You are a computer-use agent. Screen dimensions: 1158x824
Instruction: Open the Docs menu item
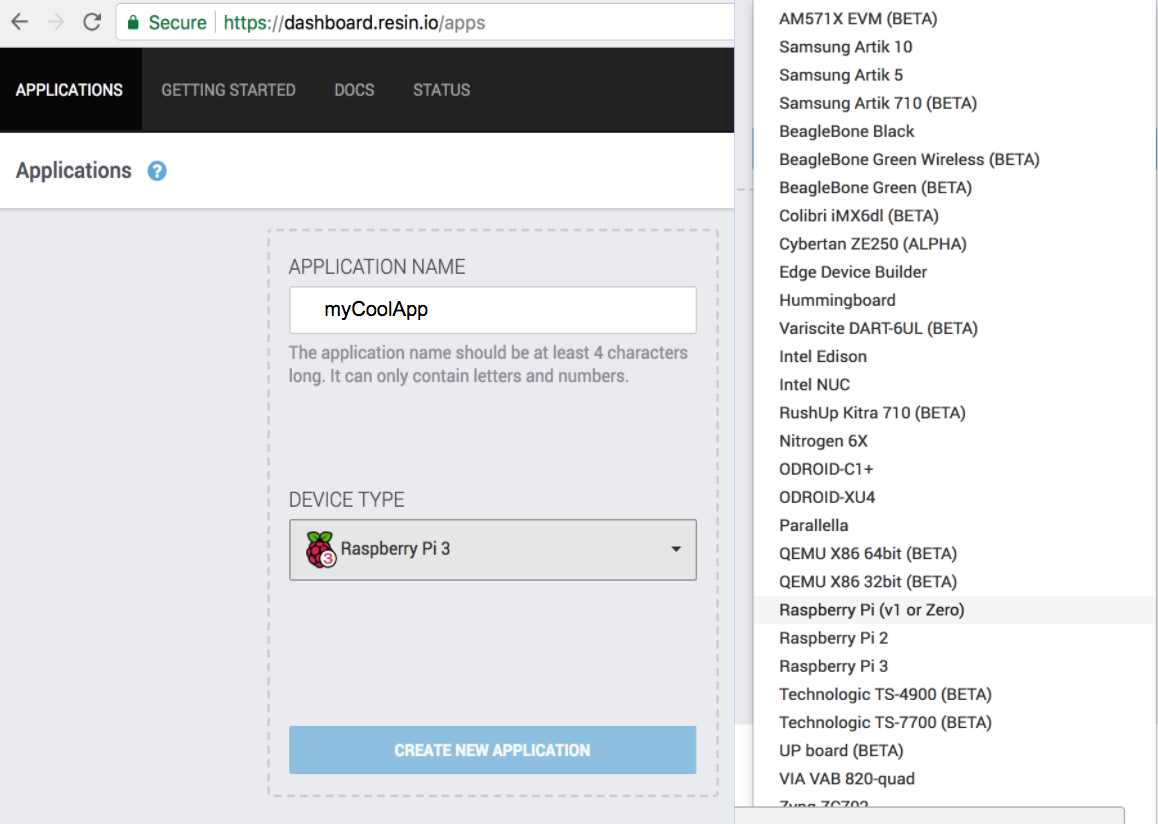[354, 90]
